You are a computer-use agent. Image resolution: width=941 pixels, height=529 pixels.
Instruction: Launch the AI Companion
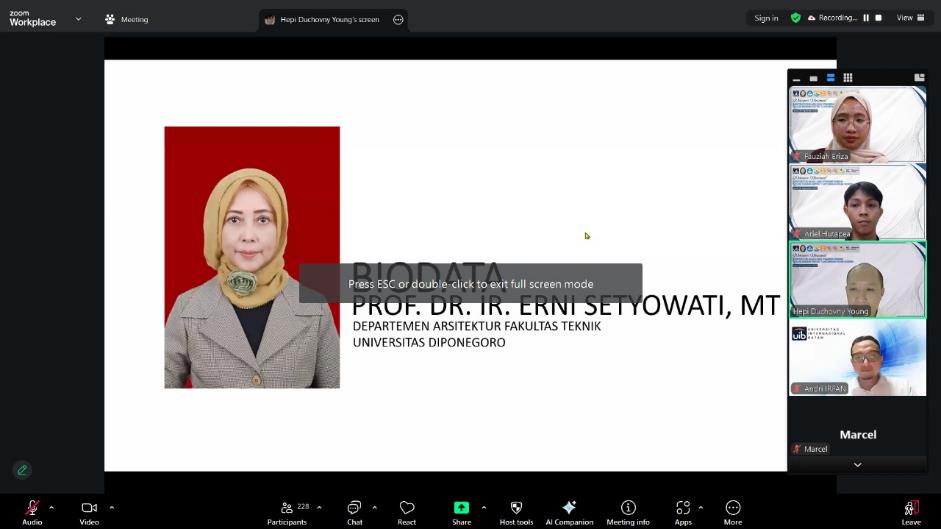pyautogui.click(x=569, y=509)
